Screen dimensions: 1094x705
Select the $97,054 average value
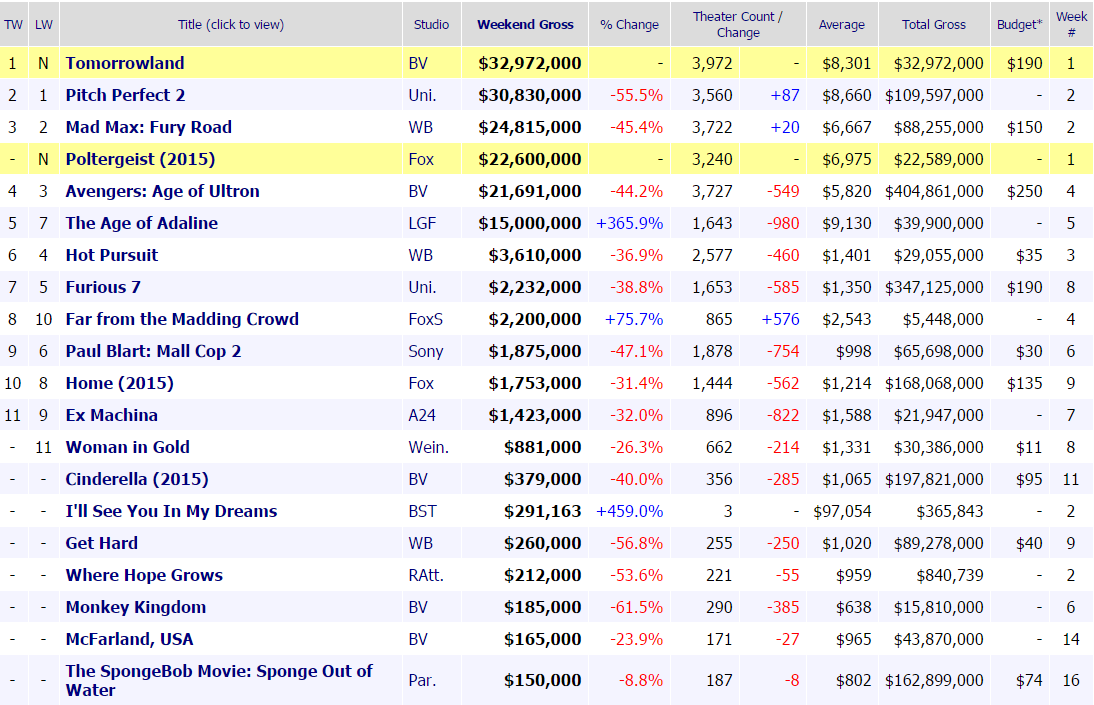pos(842,512)
